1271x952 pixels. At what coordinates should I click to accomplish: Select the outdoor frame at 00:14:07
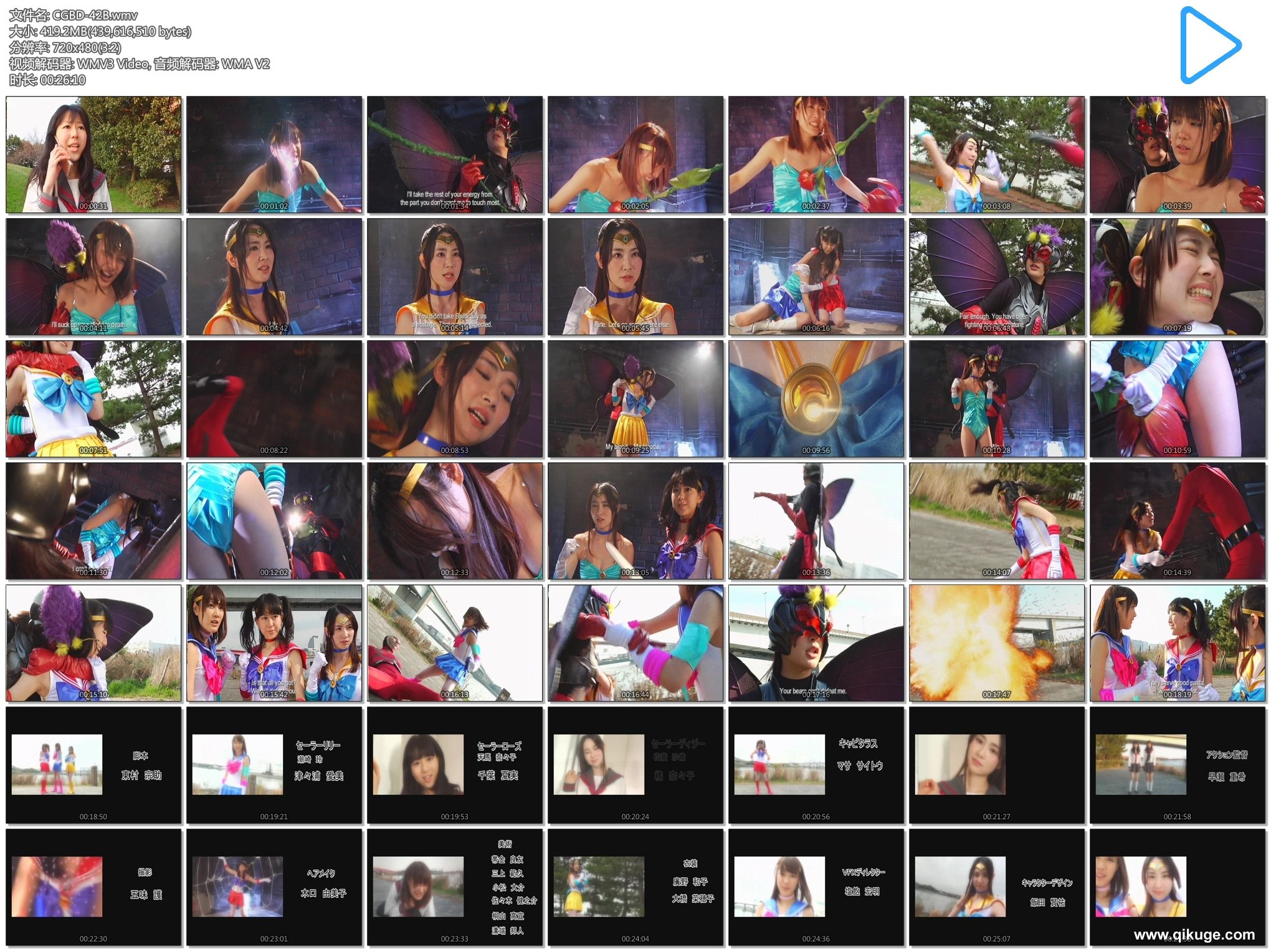[997, 521]
